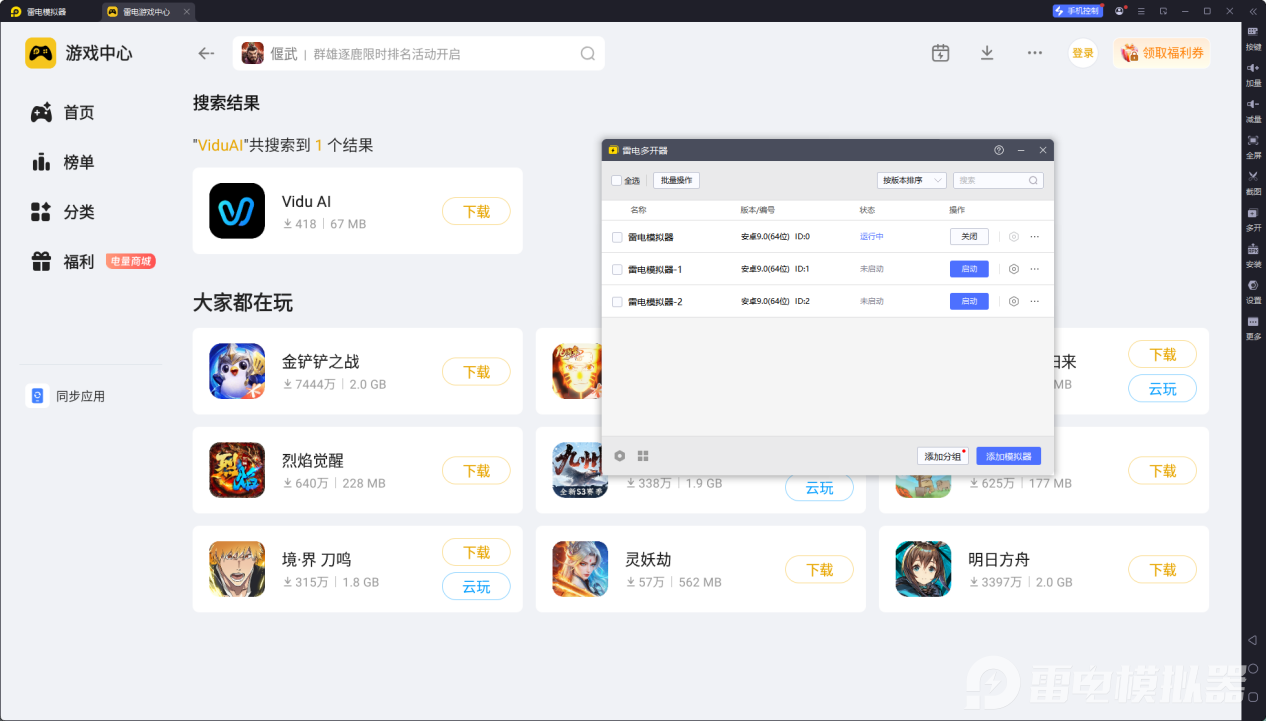Screen dimensions: 1266x721
Task: Open the three-dot menu in the game center top bar
Action: coord(1035,53)
